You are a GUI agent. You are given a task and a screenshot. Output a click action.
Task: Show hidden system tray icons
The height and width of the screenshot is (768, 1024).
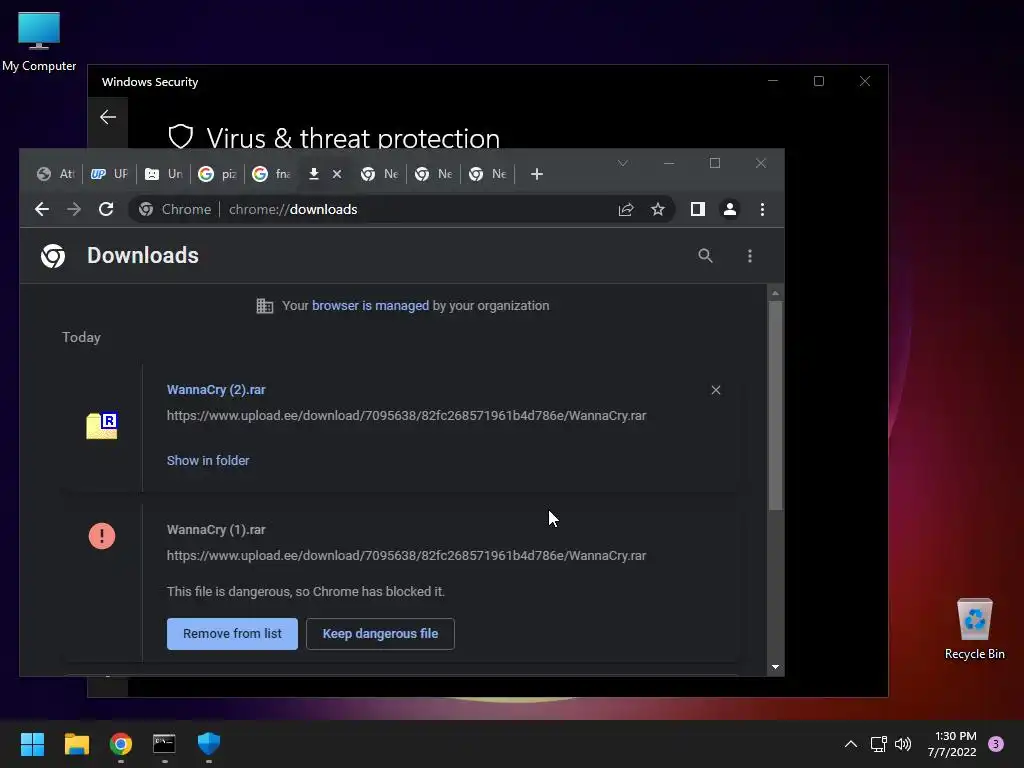point(851,743)
